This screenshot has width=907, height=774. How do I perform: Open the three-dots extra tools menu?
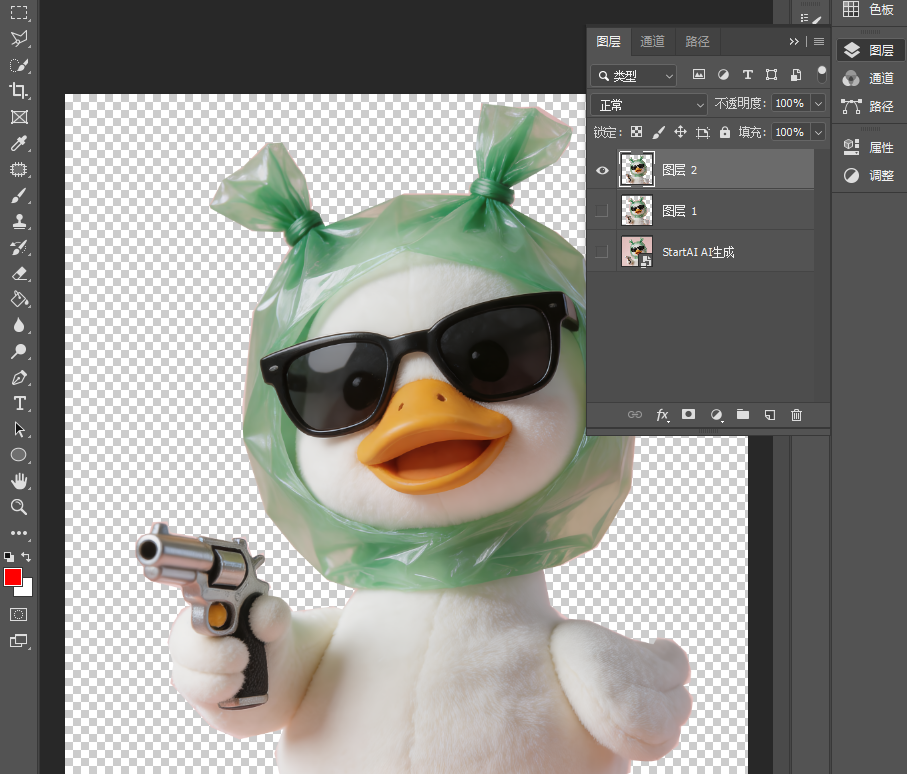click(19, 533)
